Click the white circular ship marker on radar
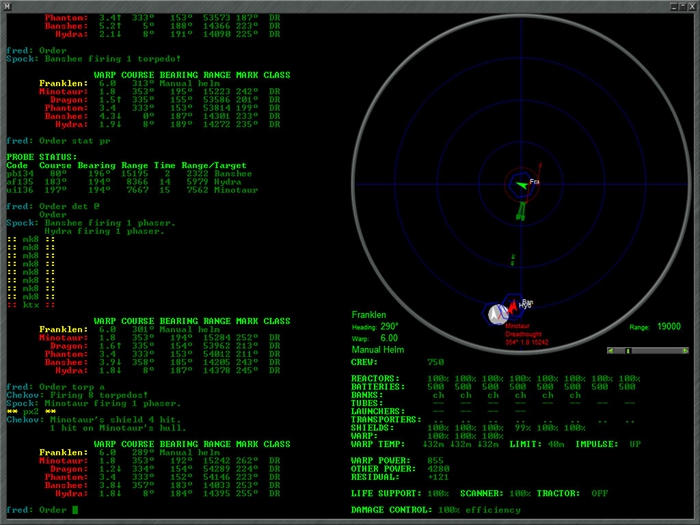 (496, 314)
